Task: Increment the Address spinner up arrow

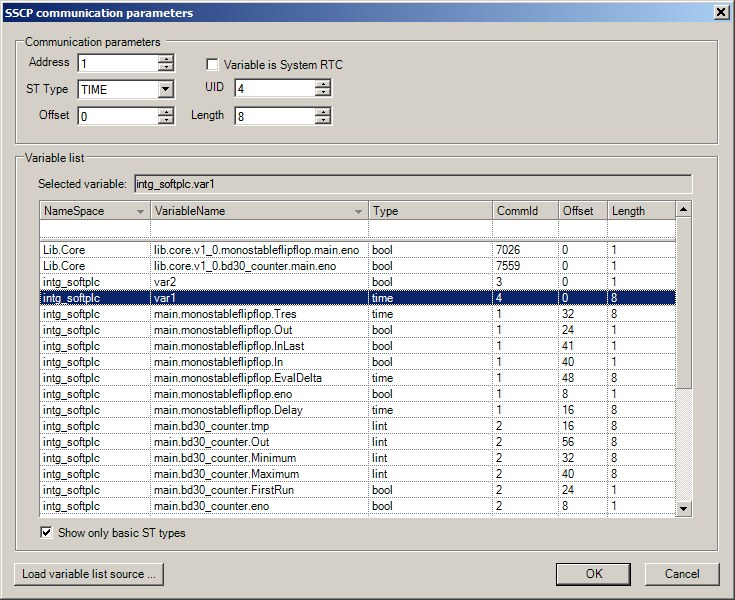Action: click(x=166, y=59)
